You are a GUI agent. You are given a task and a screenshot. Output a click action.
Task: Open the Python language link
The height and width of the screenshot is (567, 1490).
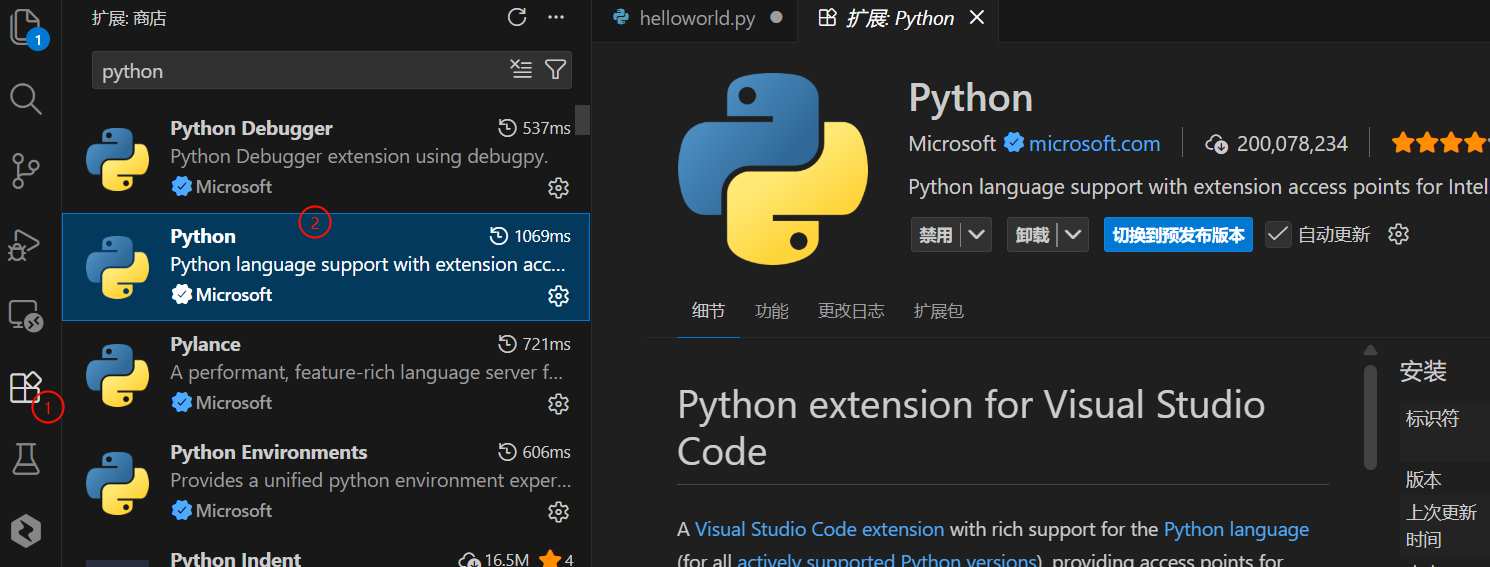point(1236,529)
